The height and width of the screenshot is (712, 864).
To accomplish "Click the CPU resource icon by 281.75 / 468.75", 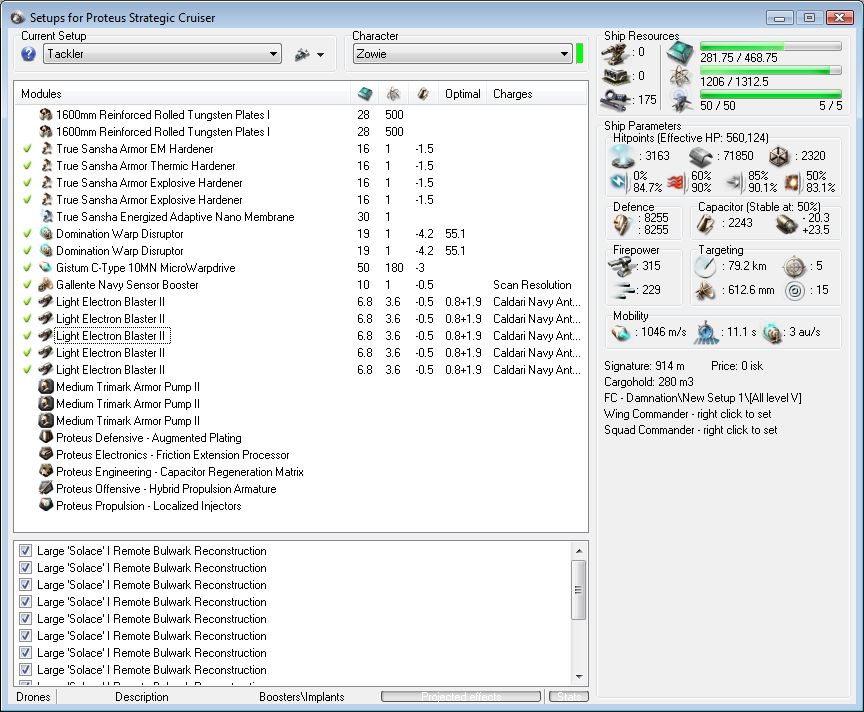I will click(681, 53).
